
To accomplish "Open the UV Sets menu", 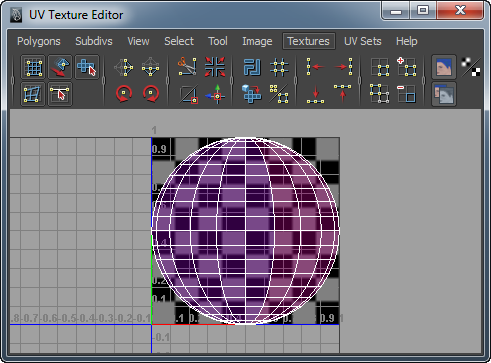I will point(362,41).
